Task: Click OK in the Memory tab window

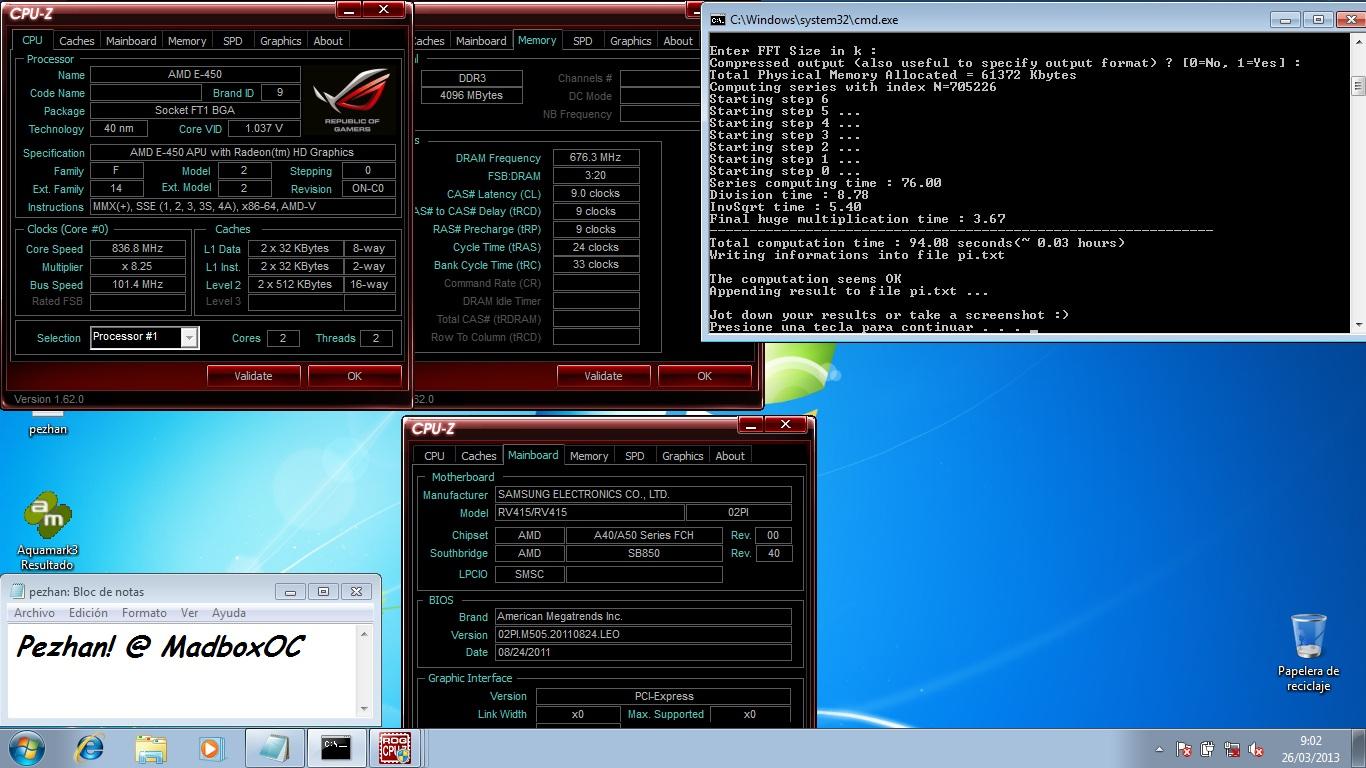Action: tap(704, 376)
